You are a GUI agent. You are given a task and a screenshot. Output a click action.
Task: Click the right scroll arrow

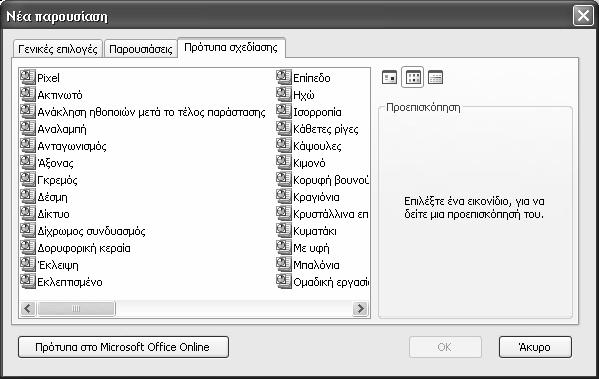[x=360, y=308]
